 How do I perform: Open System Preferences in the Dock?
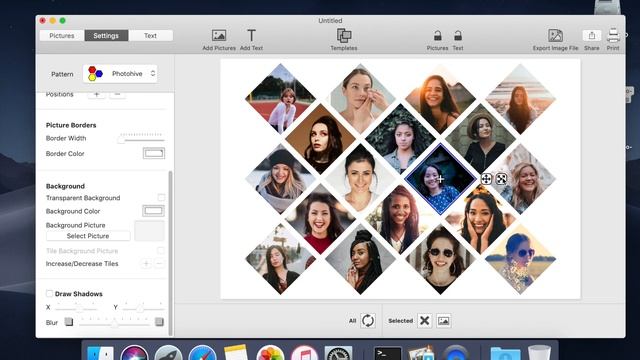click(338, 353)
